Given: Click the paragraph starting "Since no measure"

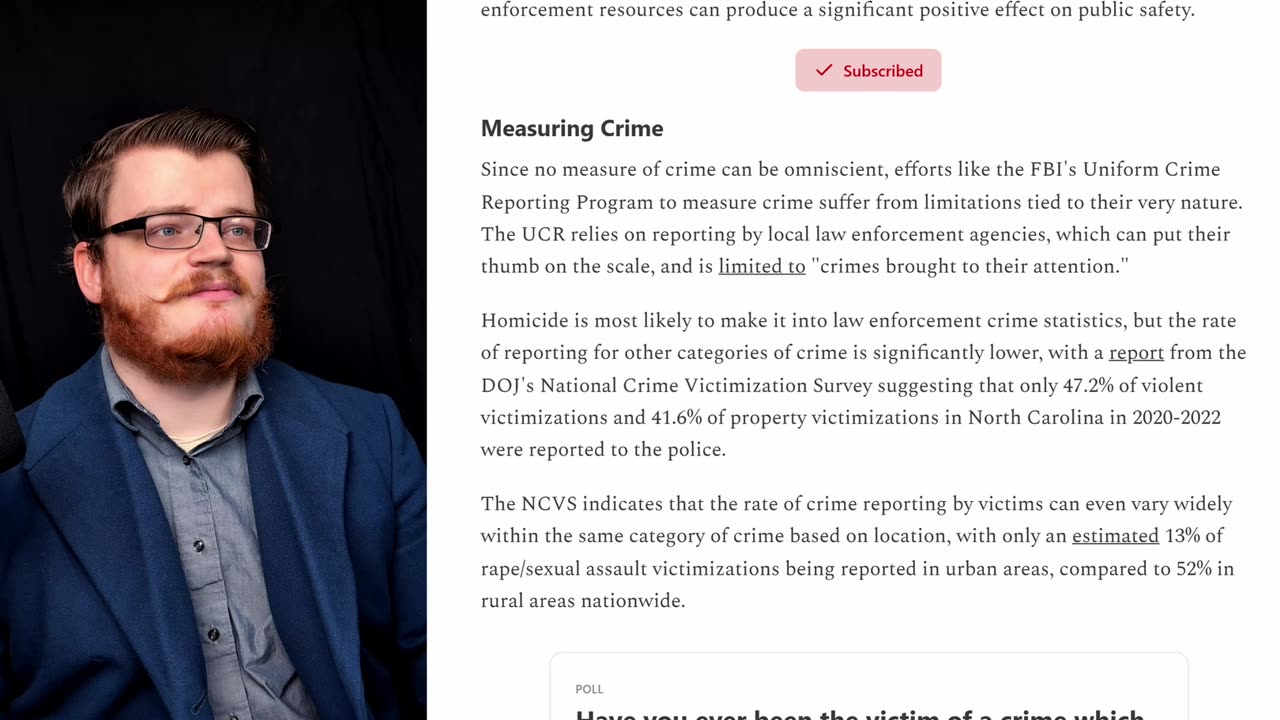Looking at the screenshot, I should click(x=861, y=218).
